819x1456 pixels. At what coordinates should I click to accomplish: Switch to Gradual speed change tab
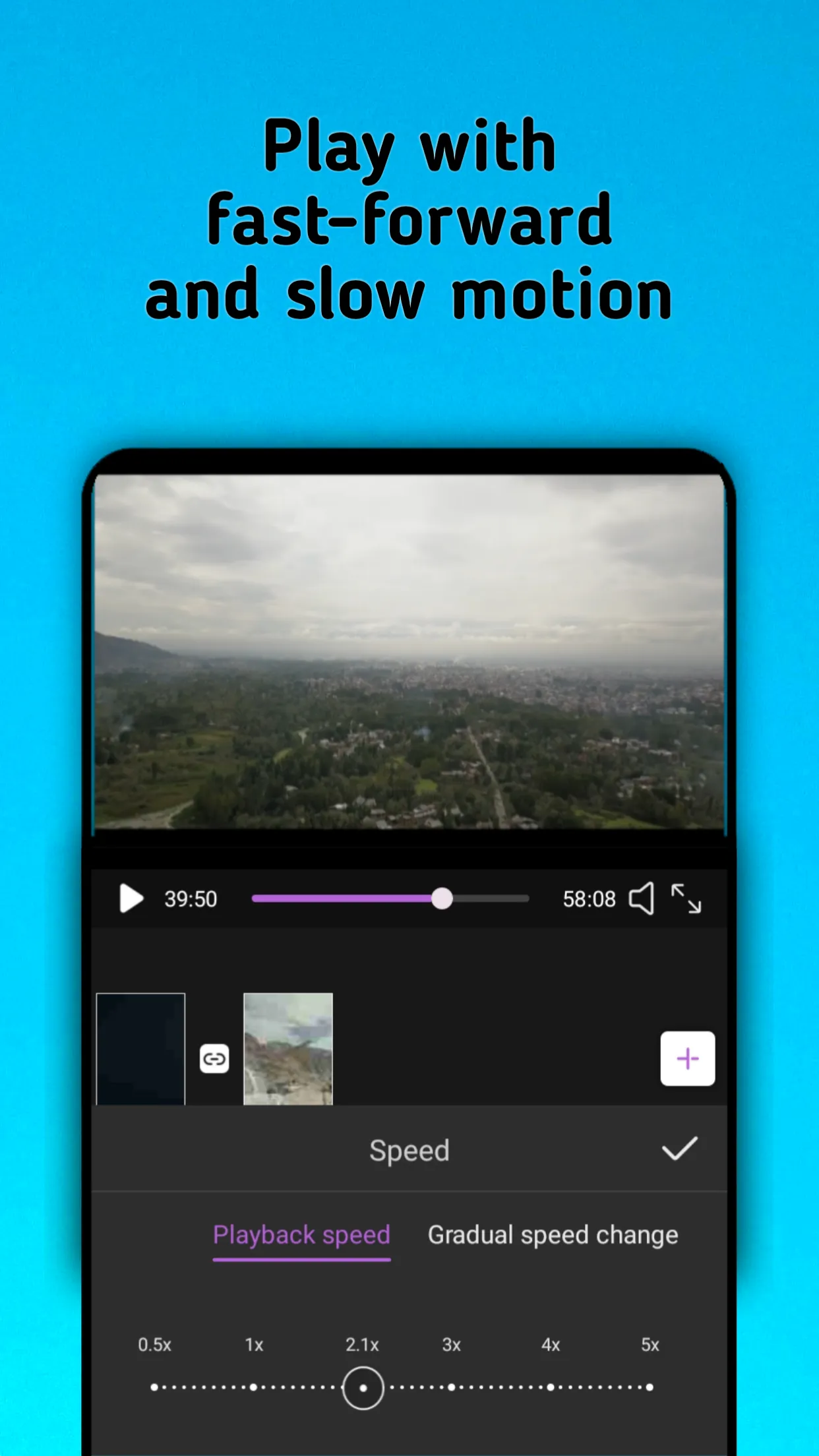click(553, 1235)
